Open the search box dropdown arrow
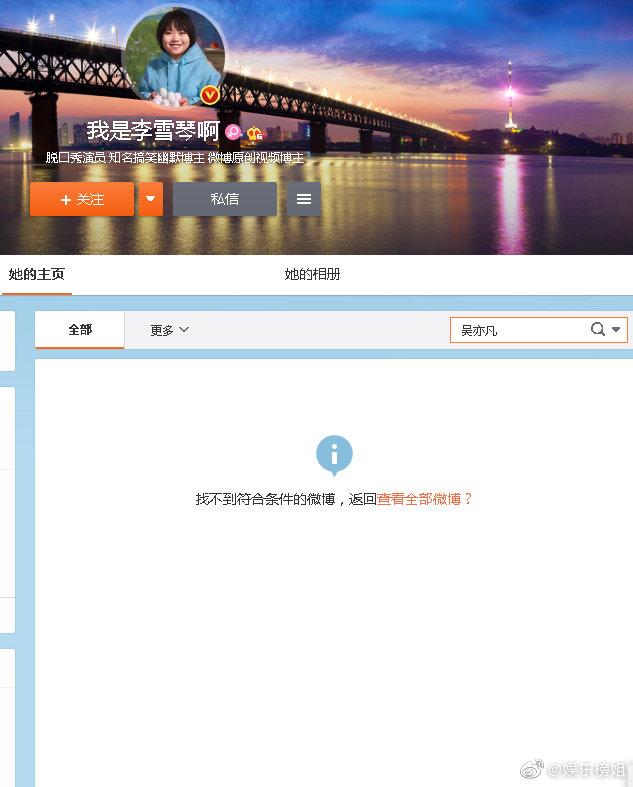Screen dimensions: 633x787 click(x=616, y=330)
